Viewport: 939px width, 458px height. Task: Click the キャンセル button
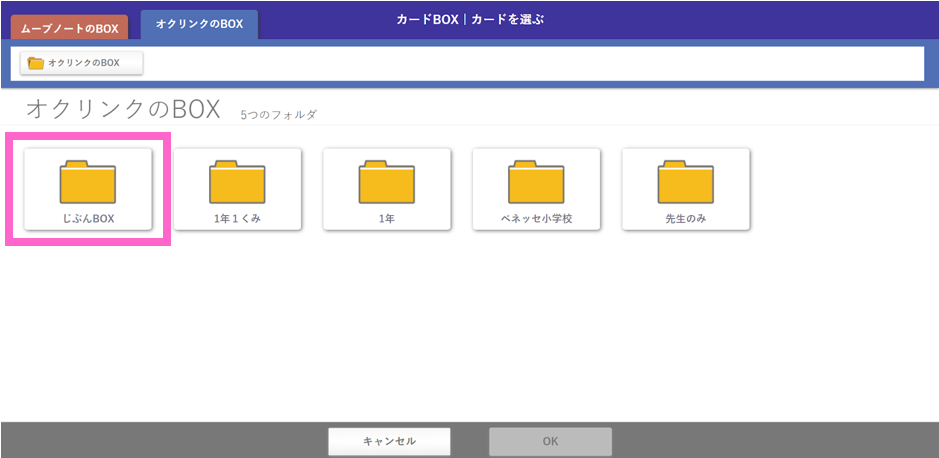coord(389,441)
